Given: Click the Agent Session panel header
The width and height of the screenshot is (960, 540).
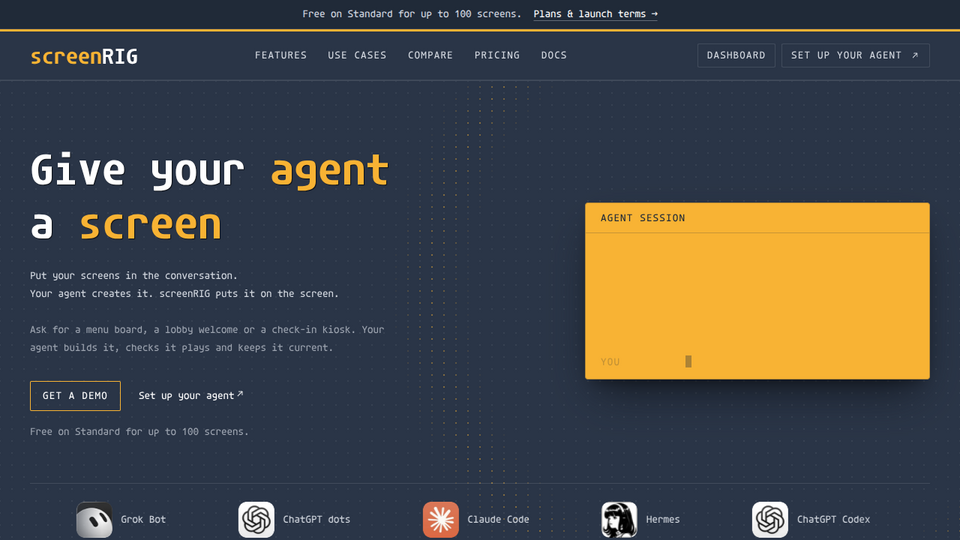Looking at the screenshot, I should coord(757,218).
